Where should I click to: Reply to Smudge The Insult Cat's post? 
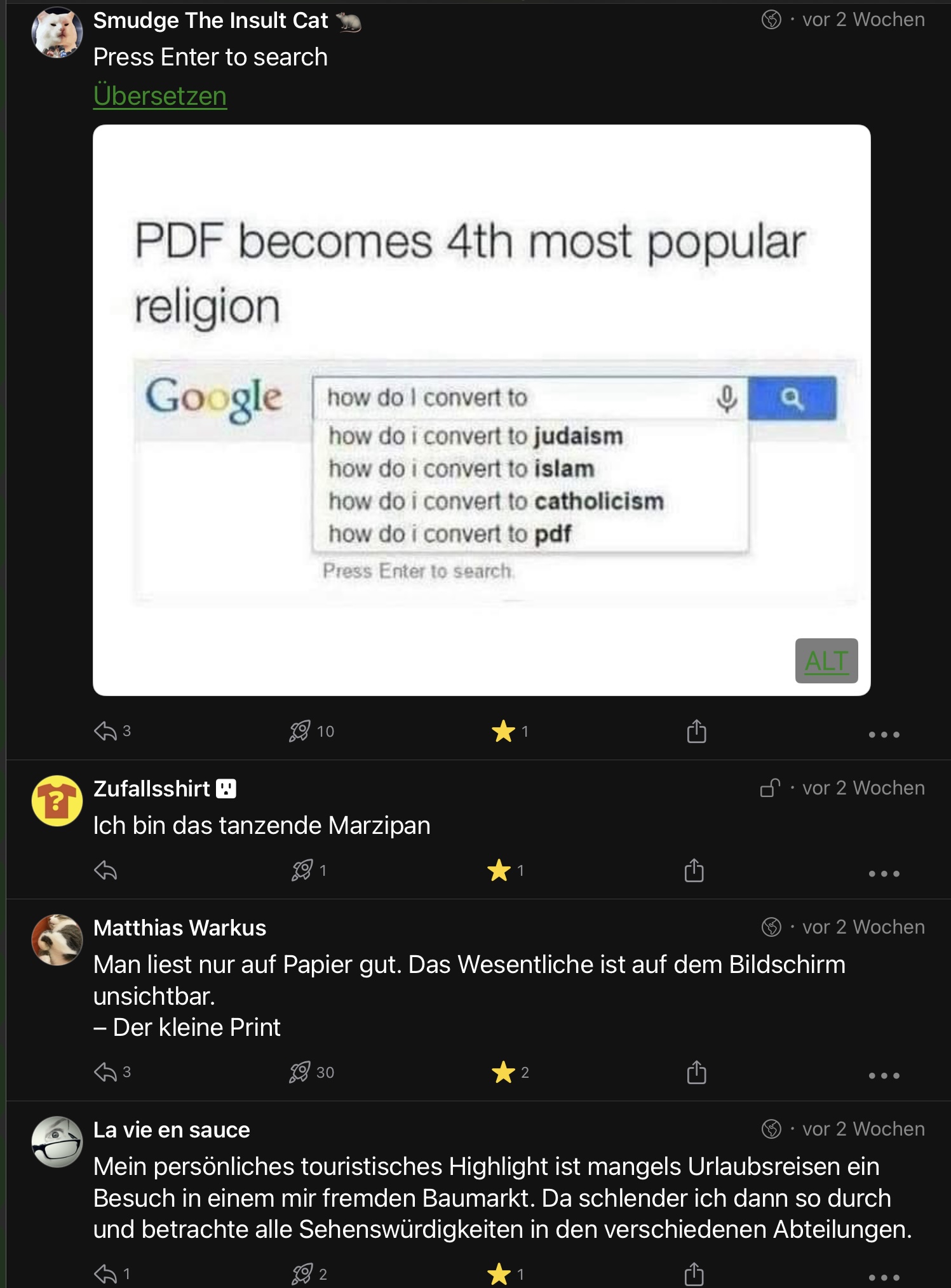tap(105, 732)
